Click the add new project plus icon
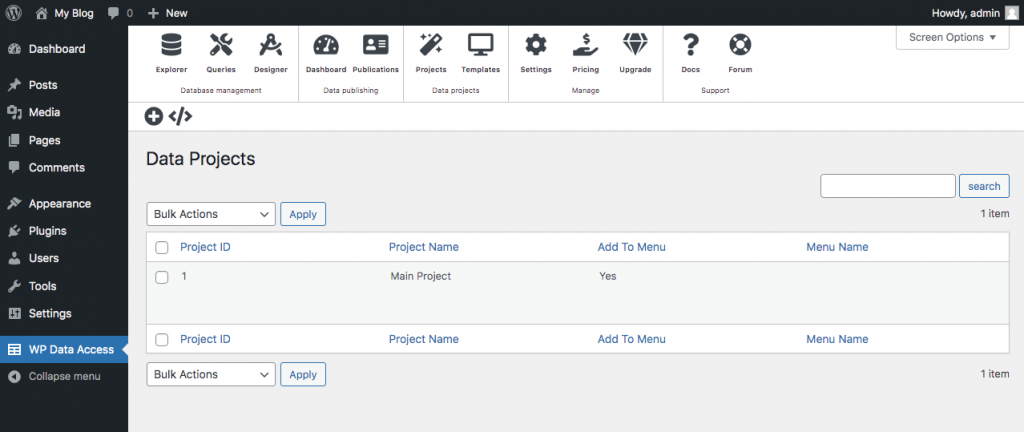 click(154, 116)
